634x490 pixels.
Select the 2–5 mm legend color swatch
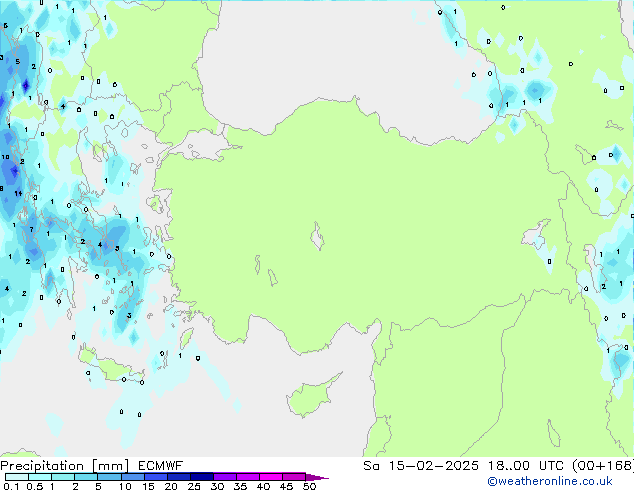coord(86,477)
